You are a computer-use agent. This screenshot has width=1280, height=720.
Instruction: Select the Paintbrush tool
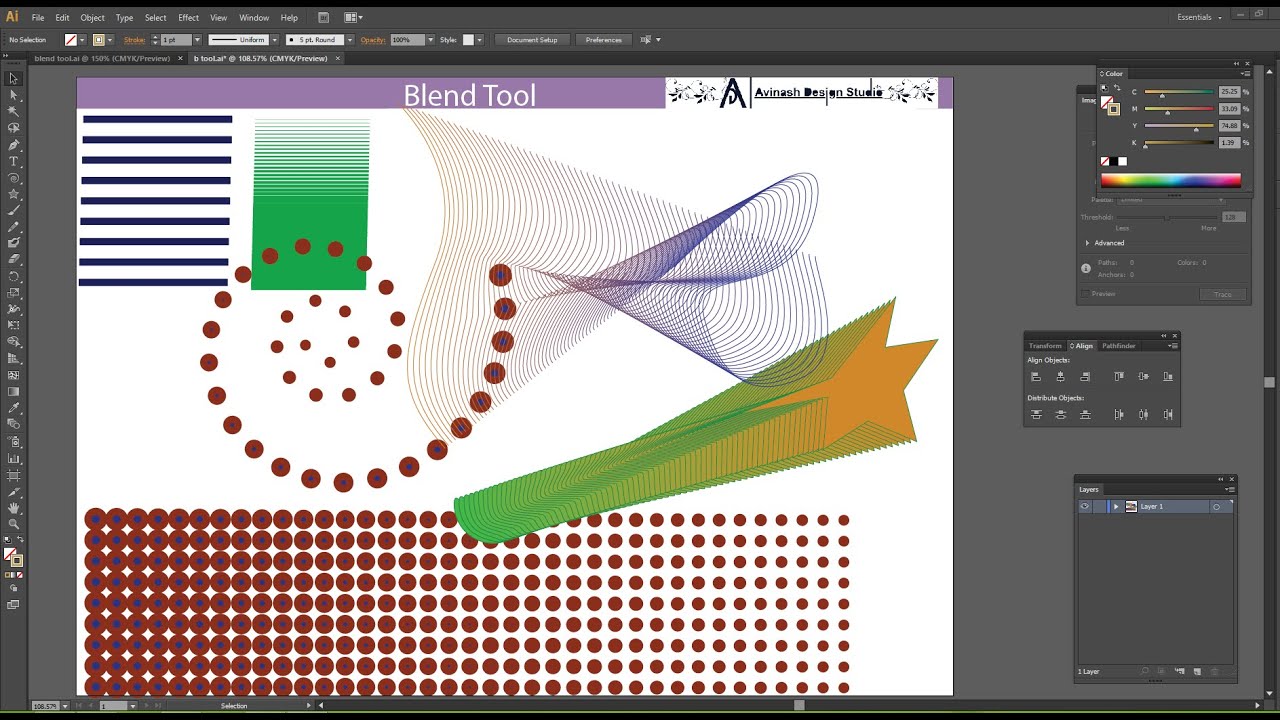point(14,210)
